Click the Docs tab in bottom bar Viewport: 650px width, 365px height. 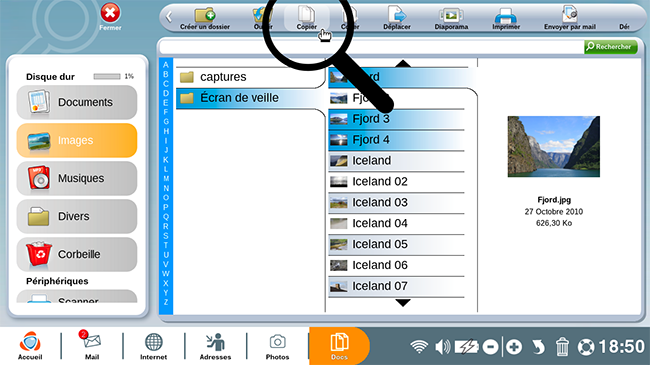(x=339, y=346)
